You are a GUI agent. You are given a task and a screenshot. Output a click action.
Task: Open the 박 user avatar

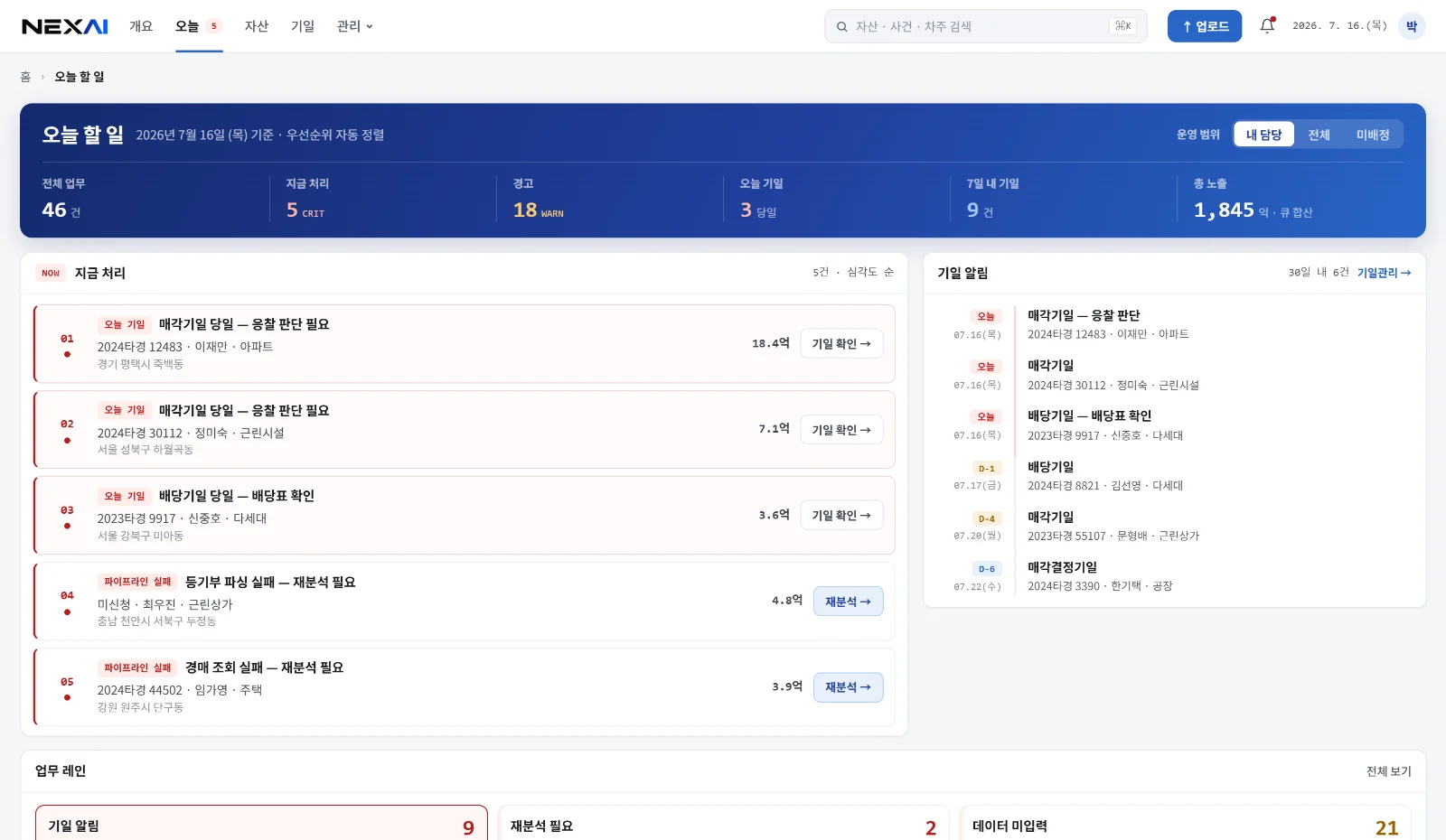click(x=1411, y=26)
